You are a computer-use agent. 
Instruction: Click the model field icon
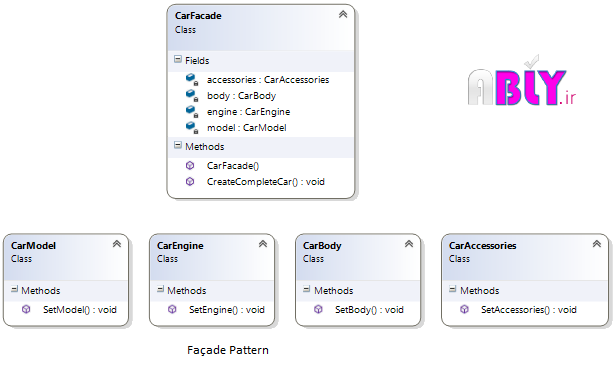coord(192,128)
